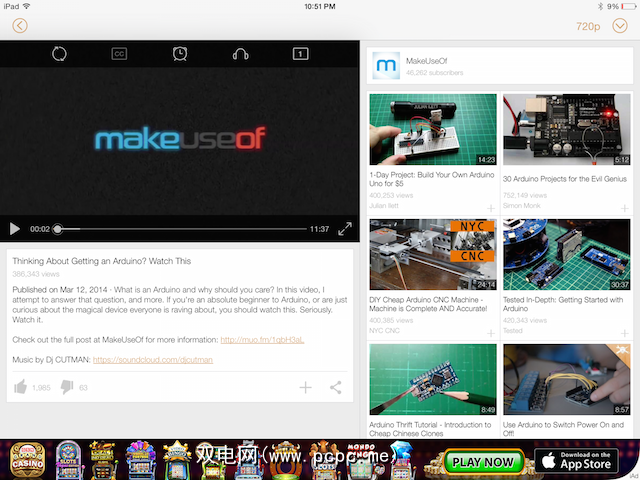Open the Build Your Own Arduino Uno thumbnail
This screenshot has height=480, width=640.
pyautogui.click(x=433, y=129)
